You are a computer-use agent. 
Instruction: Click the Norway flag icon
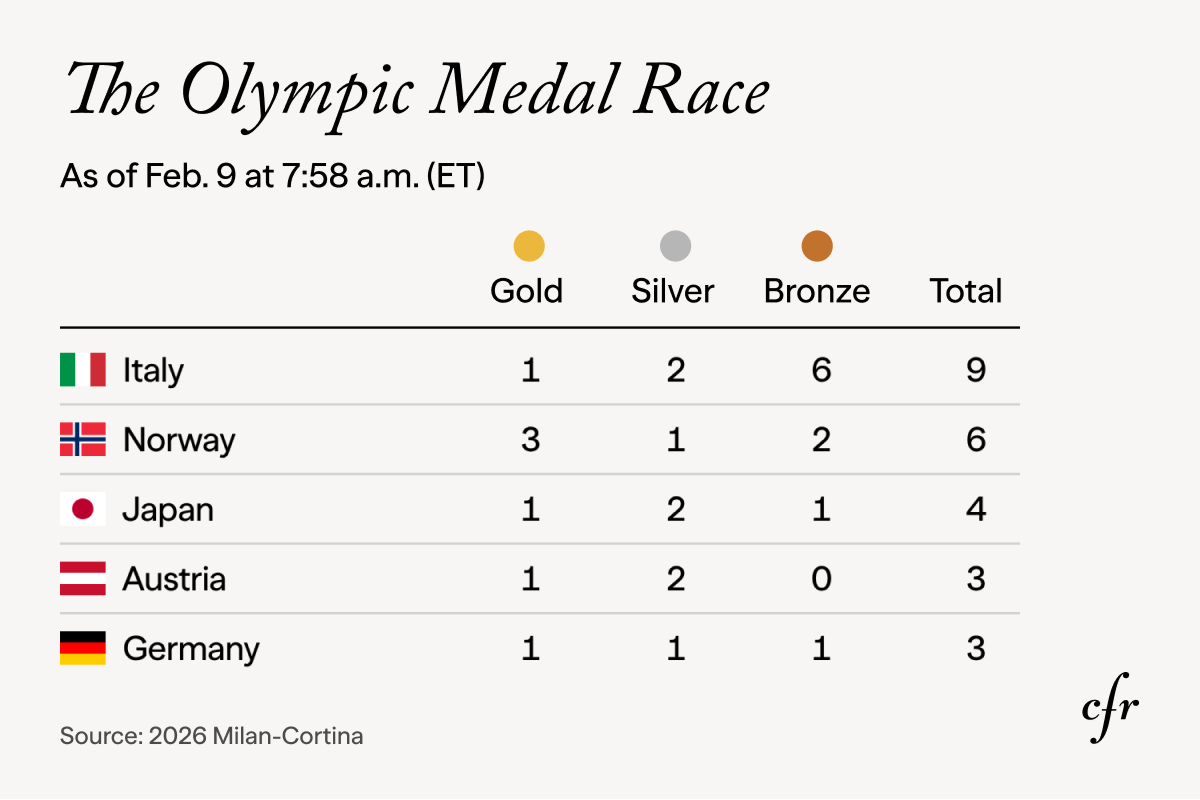point(83,440)
